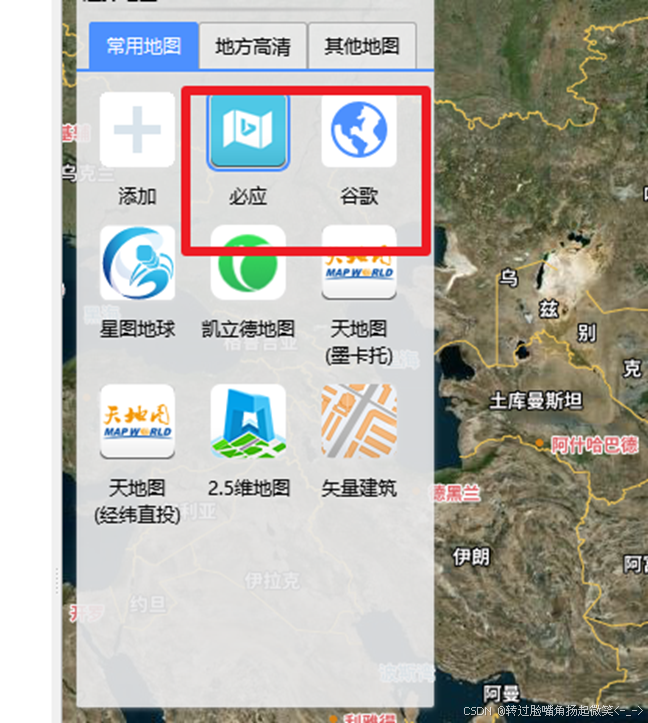Screen dimensions: 648x723
Task: Pick the 凯立德地图 green icon
Action: (x=248, y=263)
